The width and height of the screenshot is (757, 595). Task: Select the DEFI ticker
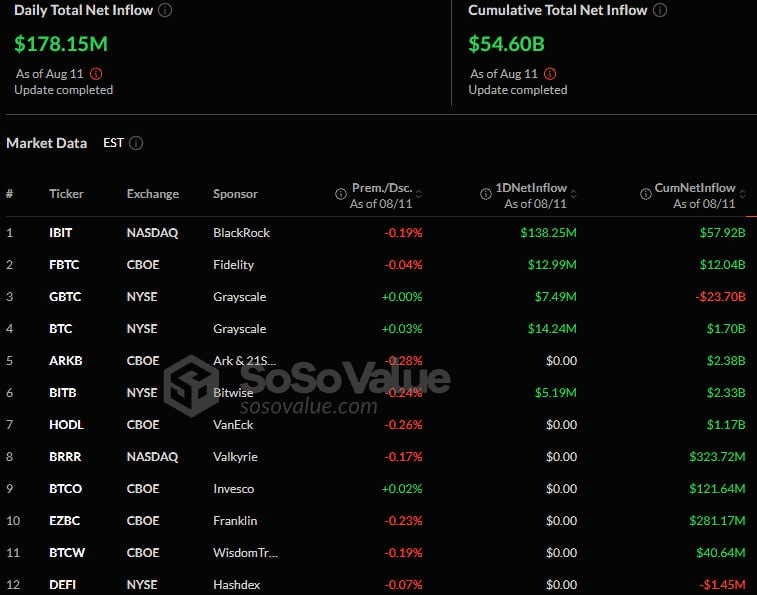click(x=62, y=584)
